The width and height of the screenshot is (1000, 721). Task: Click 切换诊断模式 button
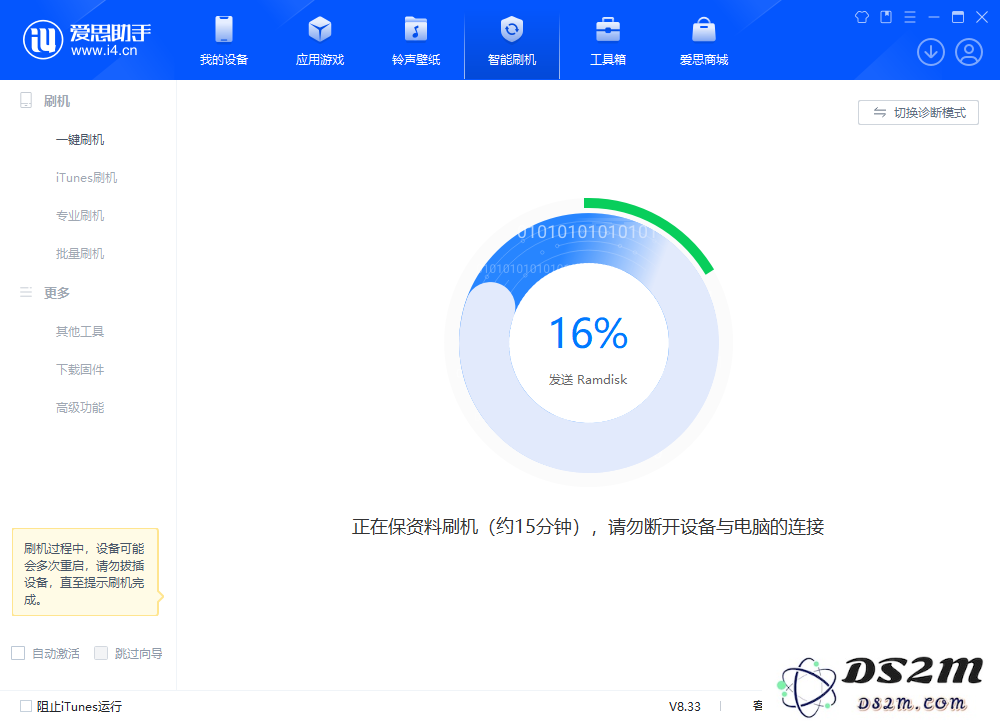pos(918,113)
